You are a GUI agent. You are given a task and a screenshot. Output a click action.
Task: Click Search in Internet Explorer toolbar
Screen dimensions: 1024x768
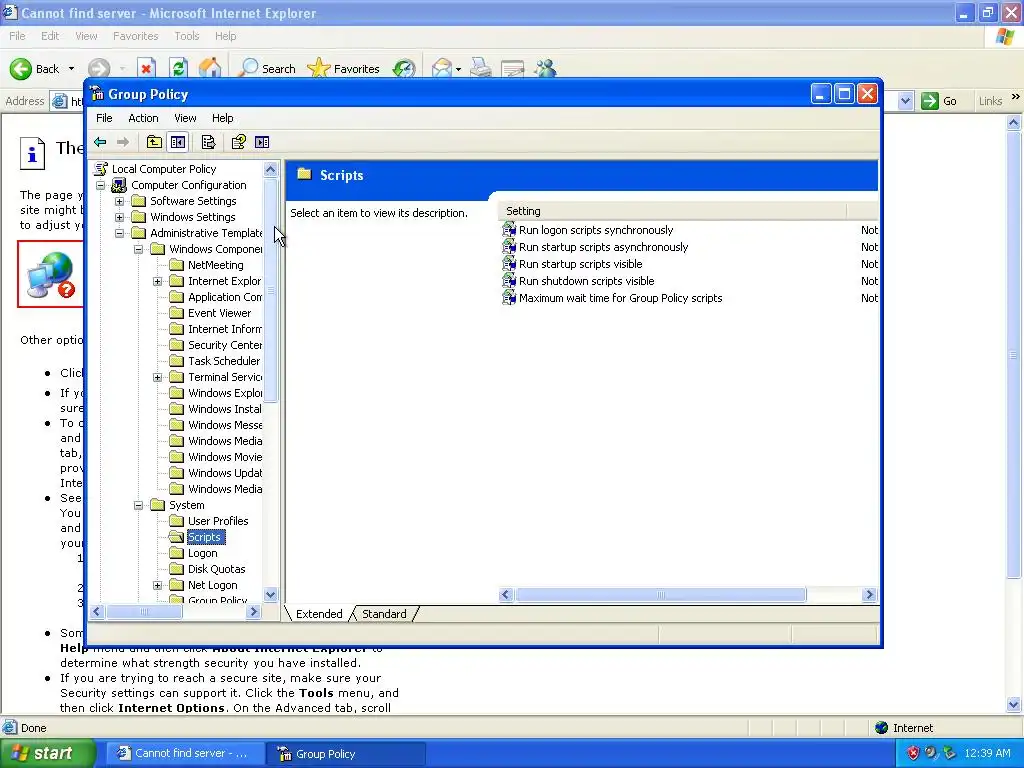[267, 69]
